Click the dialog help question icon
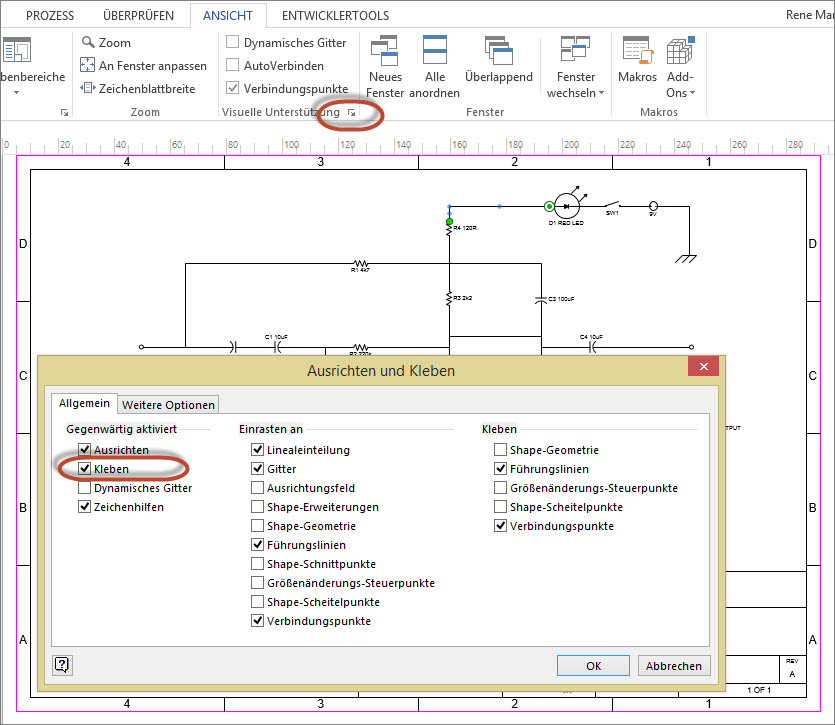 [x=62, y=665]
